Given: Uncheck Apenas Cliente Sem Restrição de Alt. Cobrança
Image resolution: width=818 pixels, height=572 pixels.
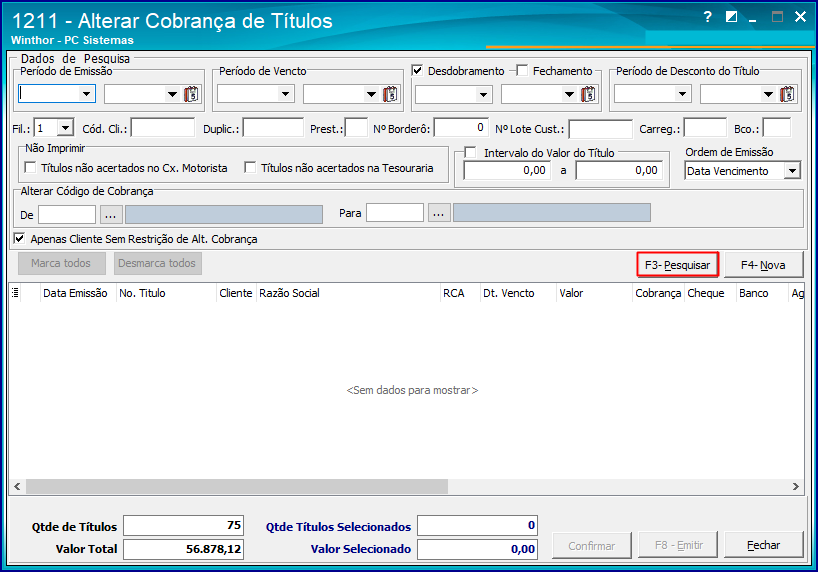Looking at the screenshot, I should tap(19, 239).
